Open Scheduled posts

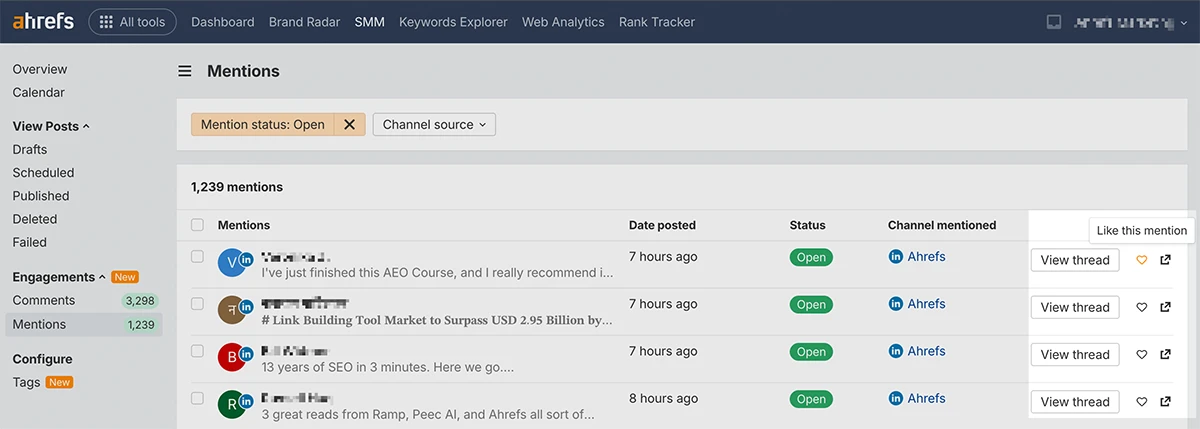[44, 172]
